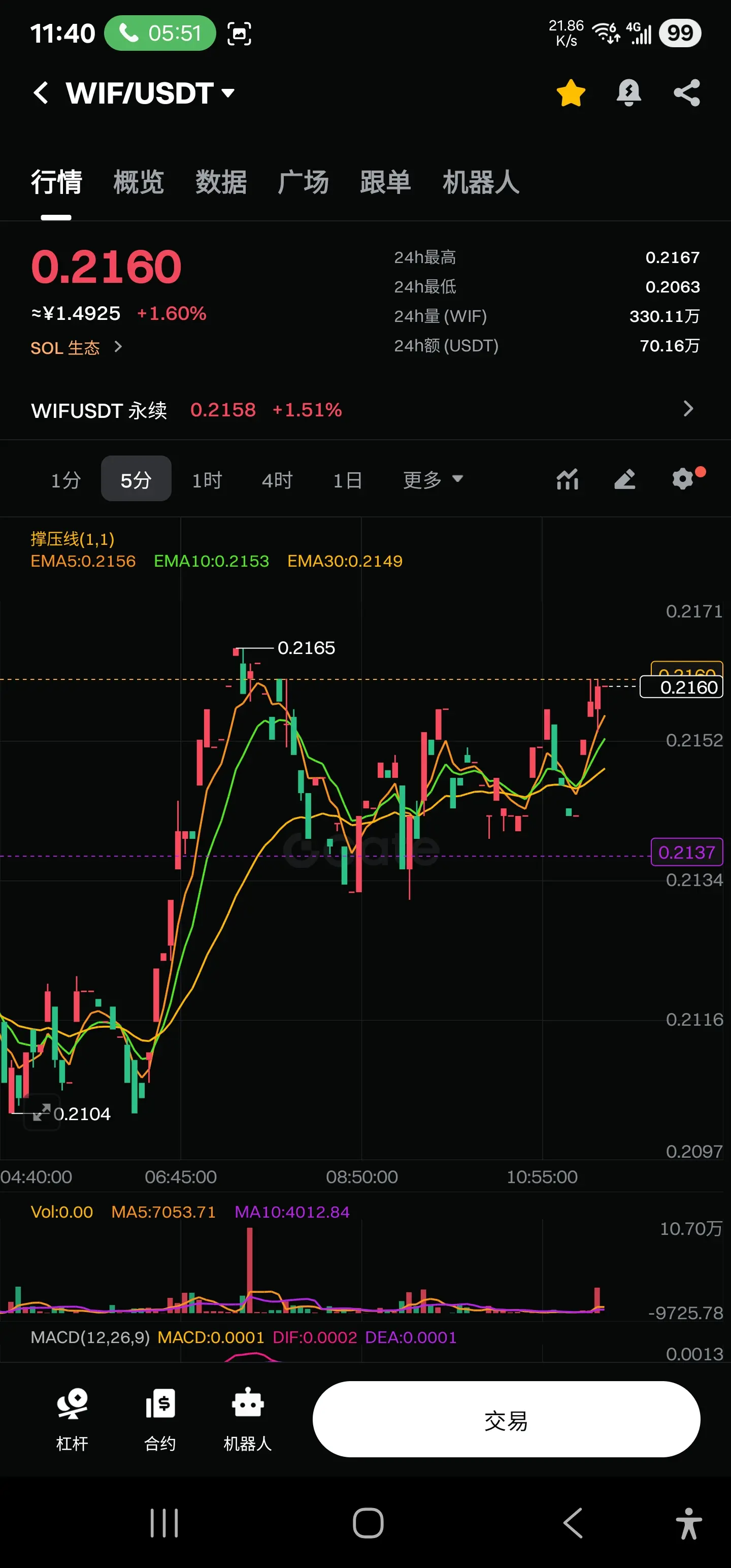Open 杠杆 margin trading
The width and height of the screenshot is (731, 1568).
click(73, 1421)
